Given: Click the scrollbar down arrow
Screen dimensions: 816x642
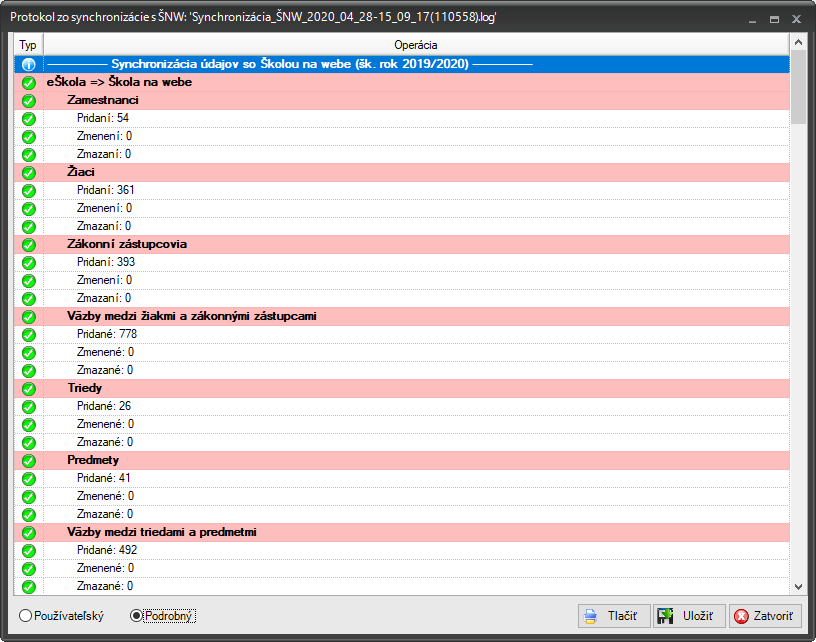Looking at the screenshot, I should [798, 586].
